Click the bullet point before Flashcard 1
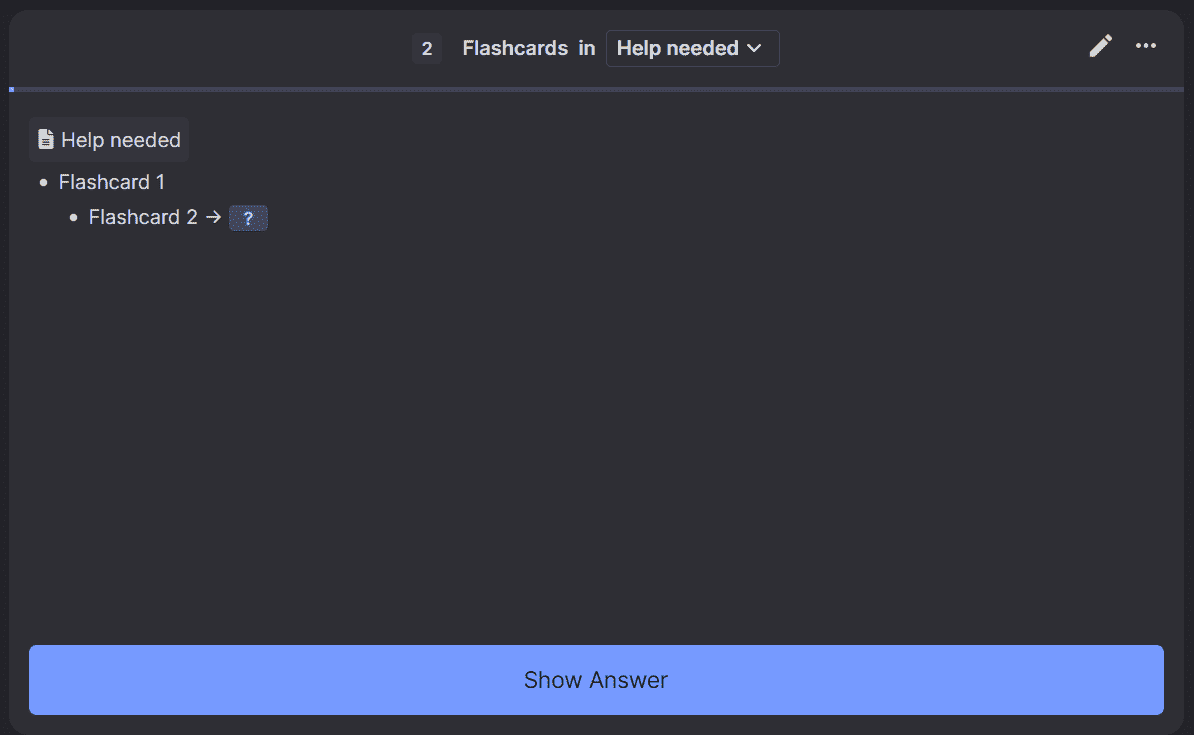Viewport: 1194px width, 735px height. click(x=43, y=183)
